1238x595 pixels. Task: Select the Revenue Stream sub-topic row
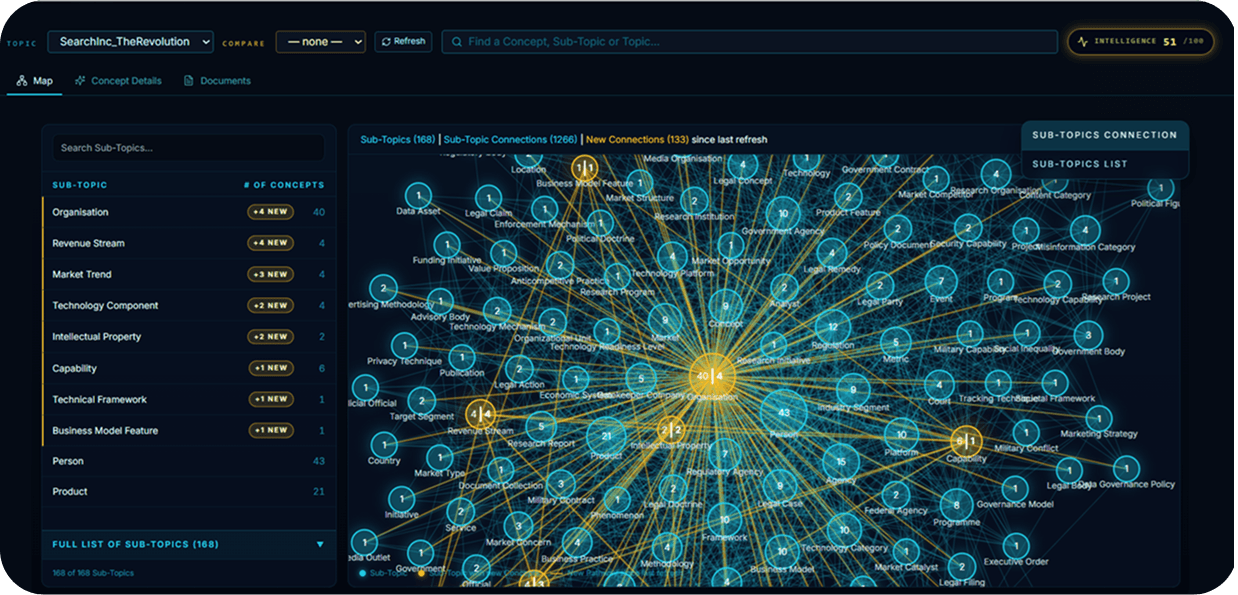point(189,243)
